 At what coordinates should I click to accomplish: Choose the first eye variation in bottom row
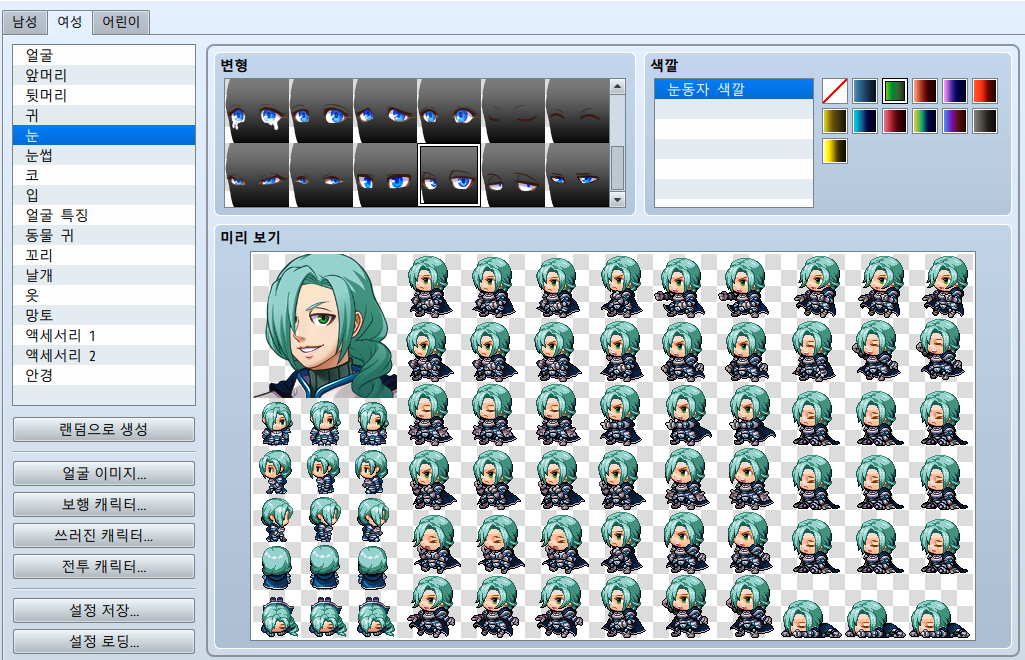257,175
